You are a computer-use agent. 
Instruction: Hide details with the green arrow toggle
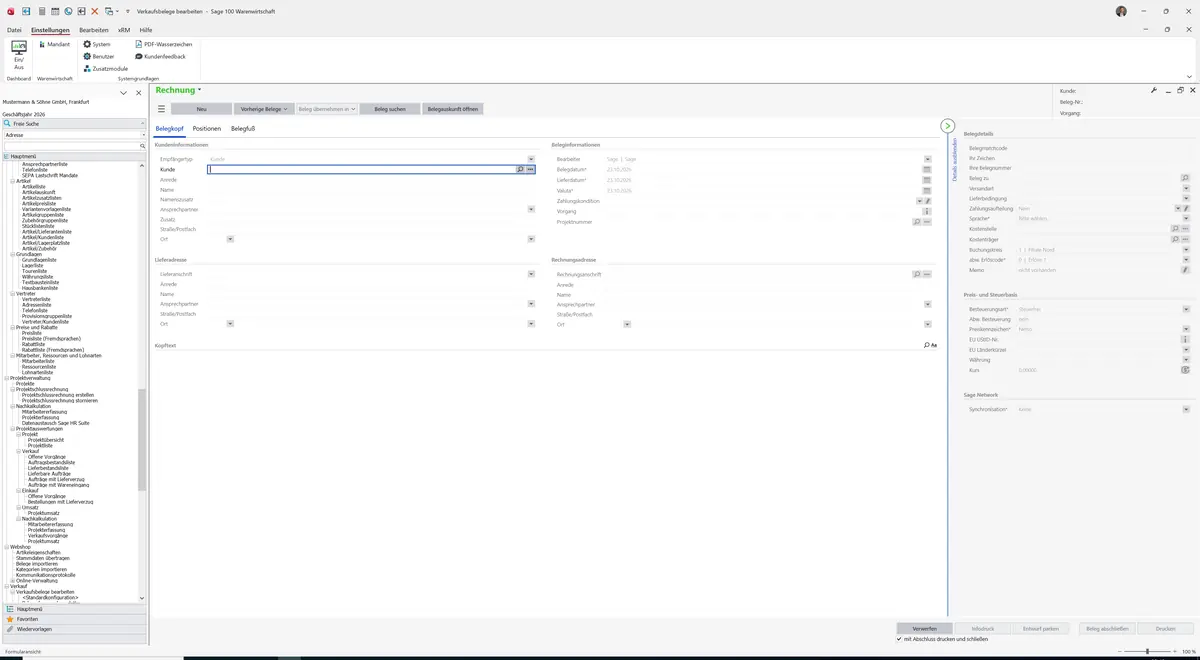coord(948,126)
